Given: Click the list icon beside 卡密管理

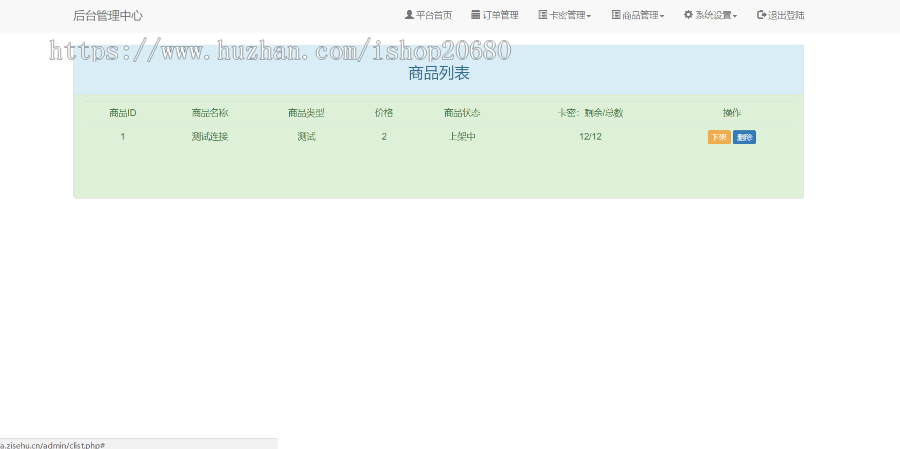Looking at the screenshot, I should 542,15.
